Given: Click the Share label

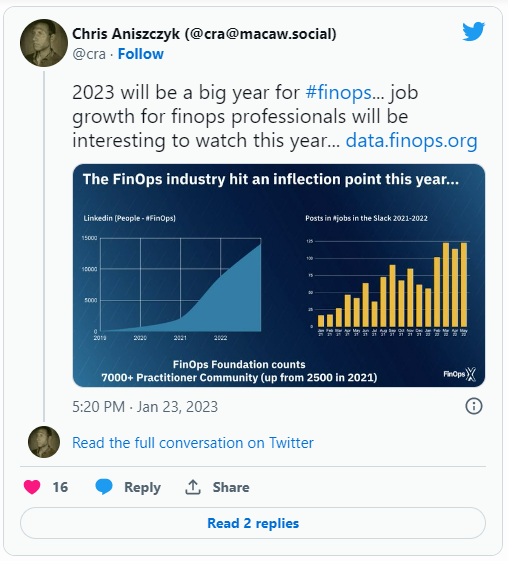Looking at the screenshot, I should [x=231, y=487].
